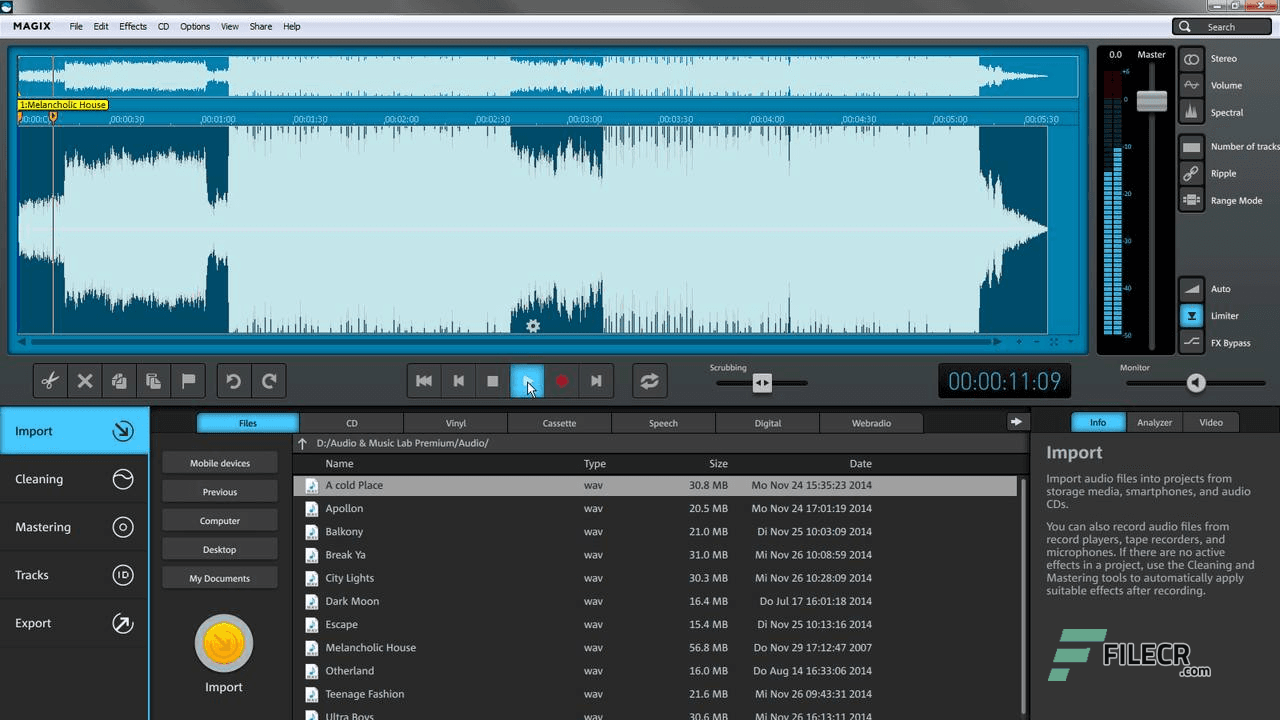The image size is (1280, 720).
Task: Redo the last action
Action: (x=268, y=381)
